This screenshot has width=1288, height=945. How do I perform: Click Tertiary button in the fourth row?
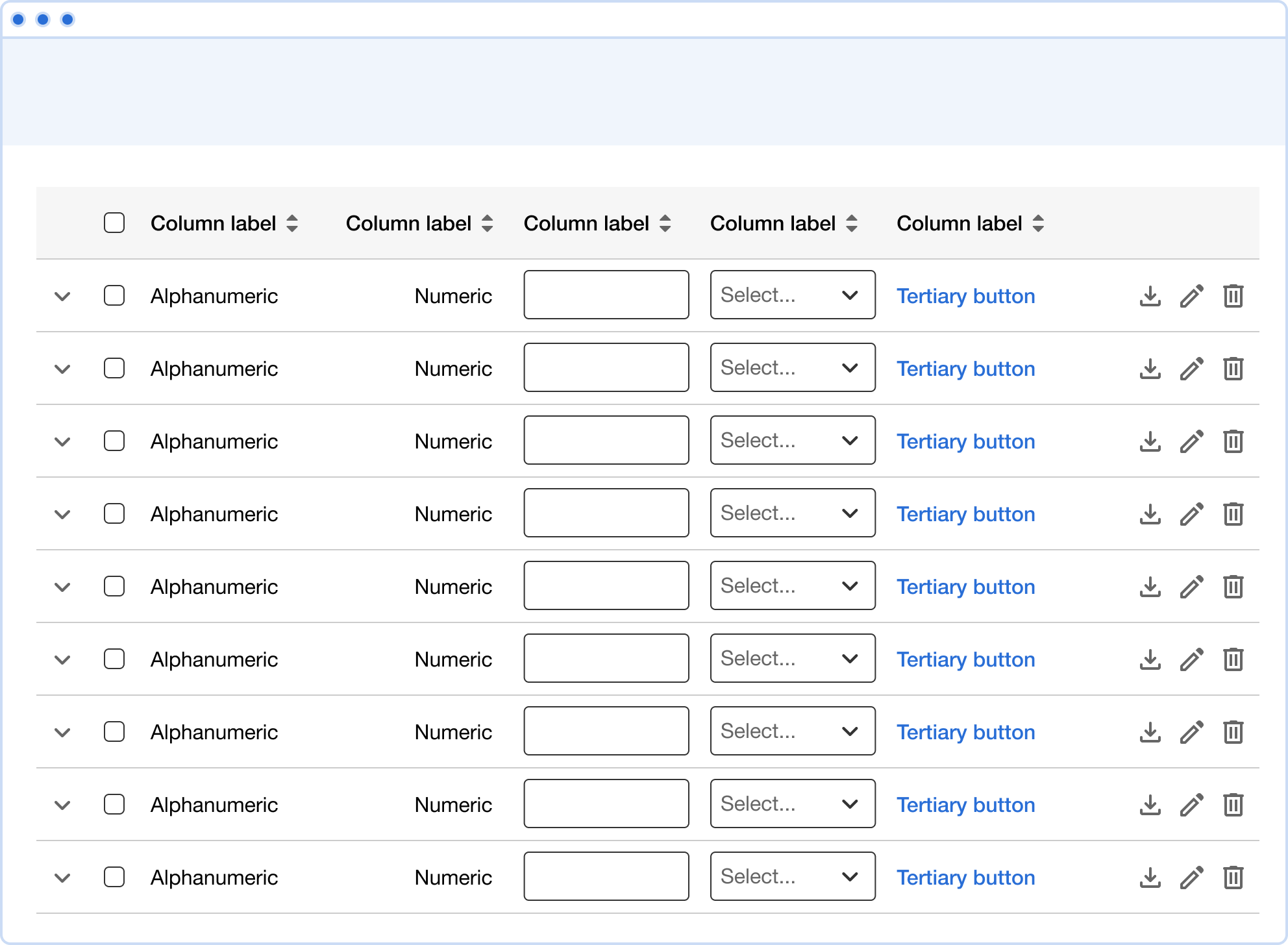966,514
